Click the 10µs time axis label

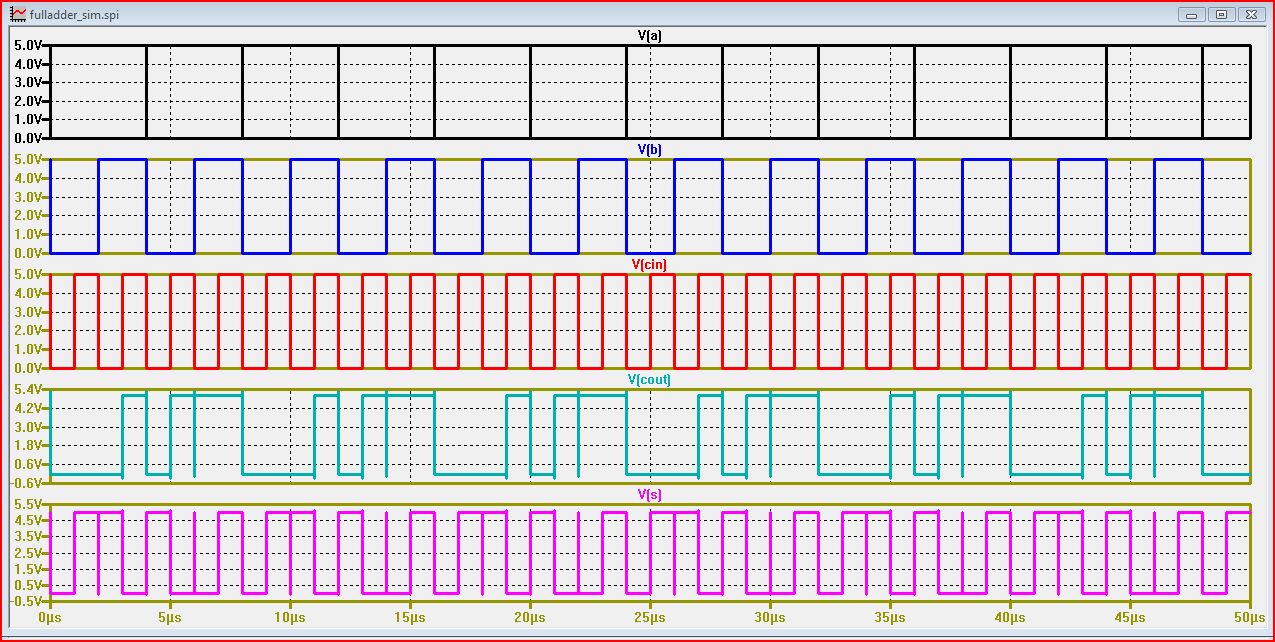[x=290, y=618]
